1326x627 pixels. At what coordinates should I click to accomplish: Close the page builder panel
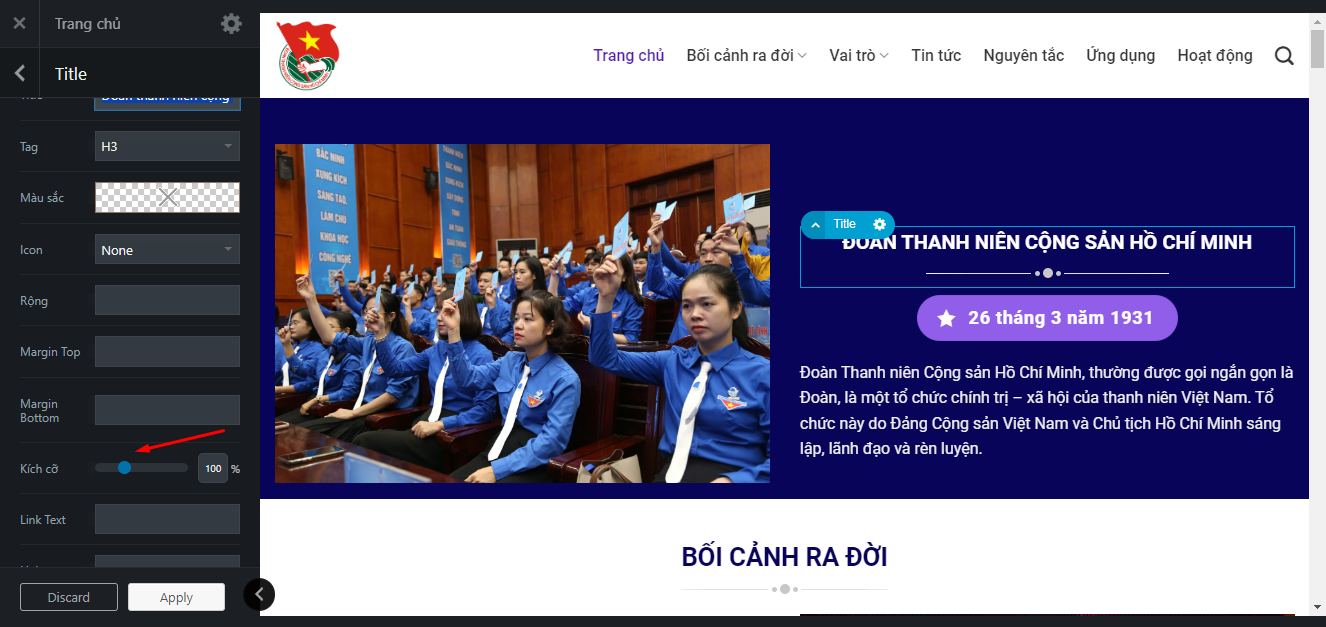[19, 23]
